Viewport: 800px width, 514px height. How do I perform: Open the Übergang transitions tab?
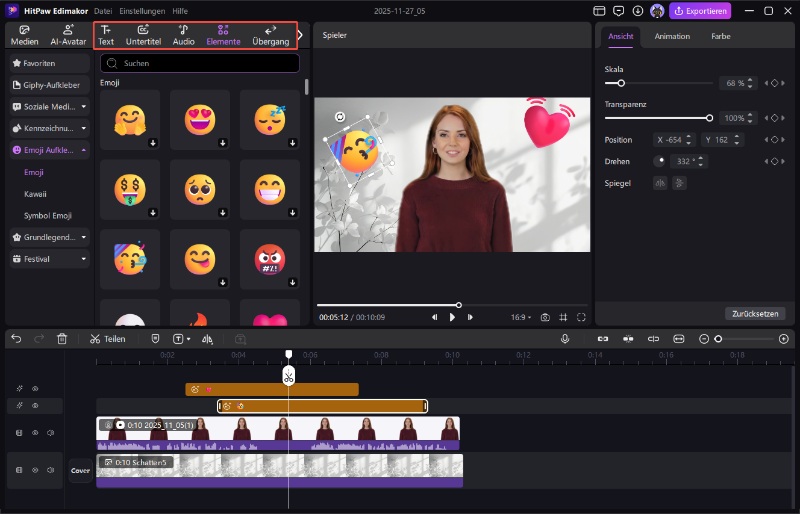(x=270, y=35)
